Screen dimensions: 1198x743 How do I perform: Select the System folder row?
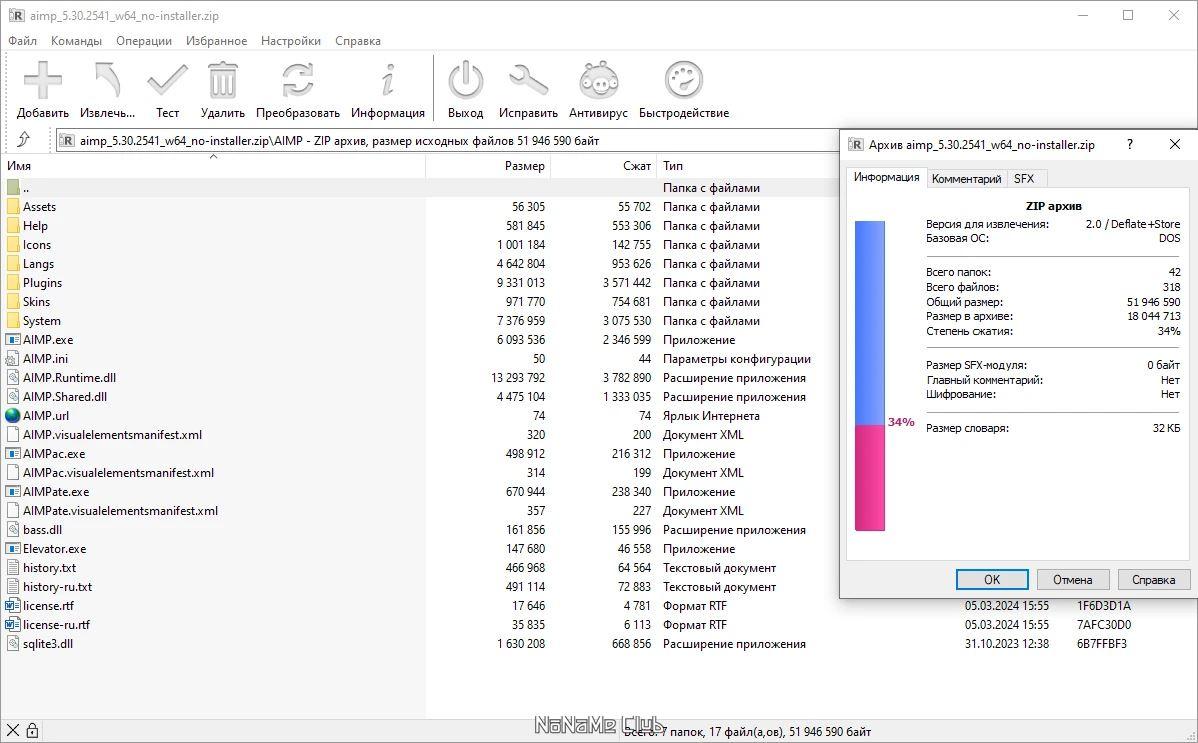tap(420, 321)
